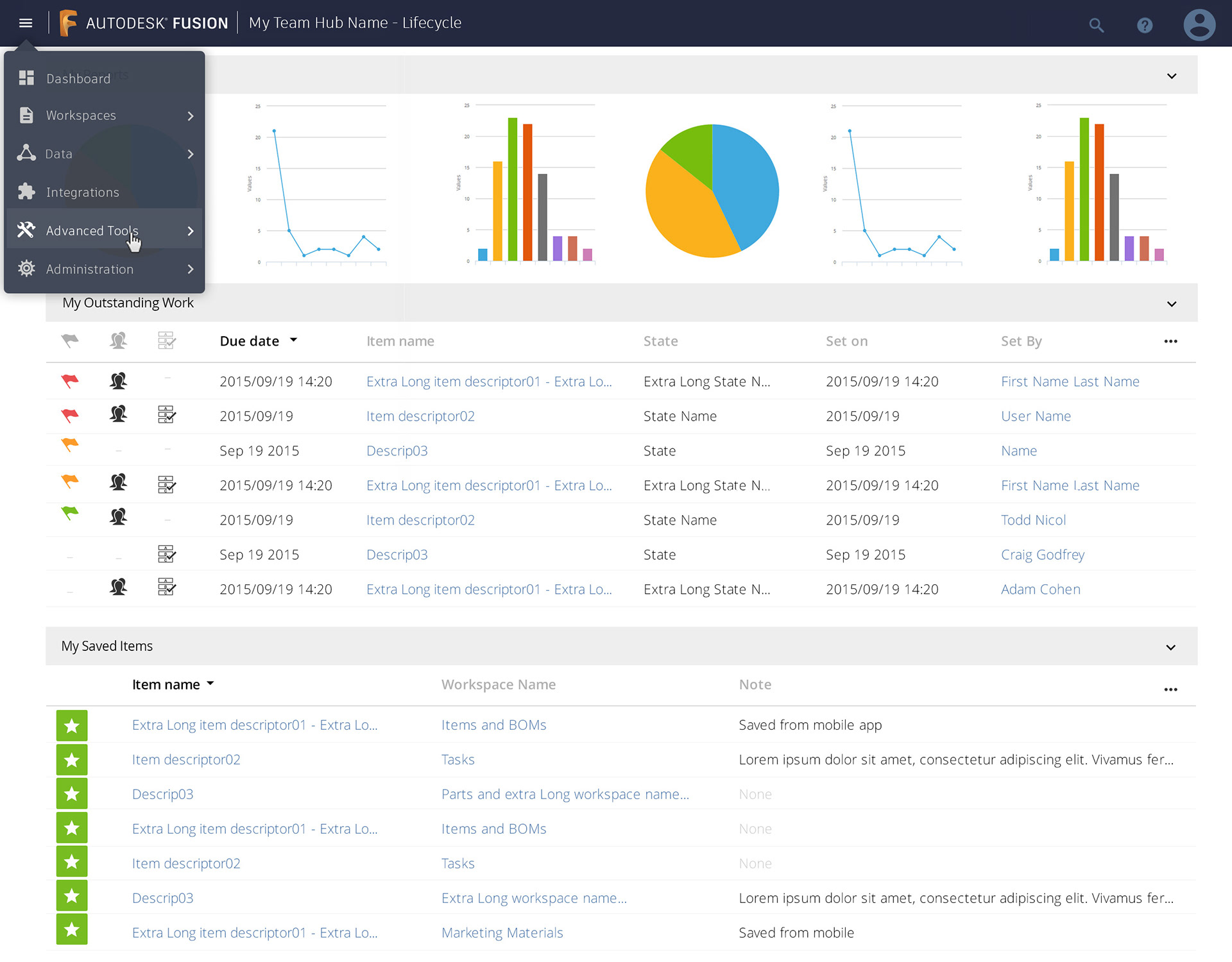
Task: Unstar the Marketing Materials saved item
Action: tap(72, 929)
